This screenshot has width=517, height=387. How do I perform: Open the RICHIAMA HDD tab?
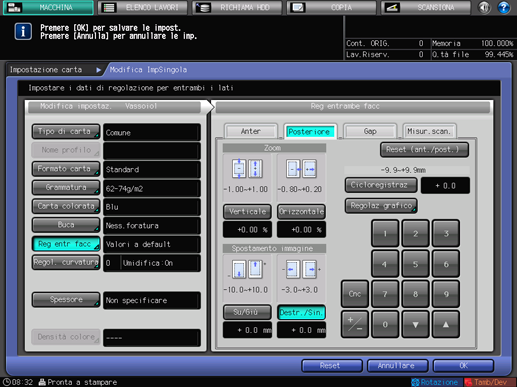tap(237, 7)
